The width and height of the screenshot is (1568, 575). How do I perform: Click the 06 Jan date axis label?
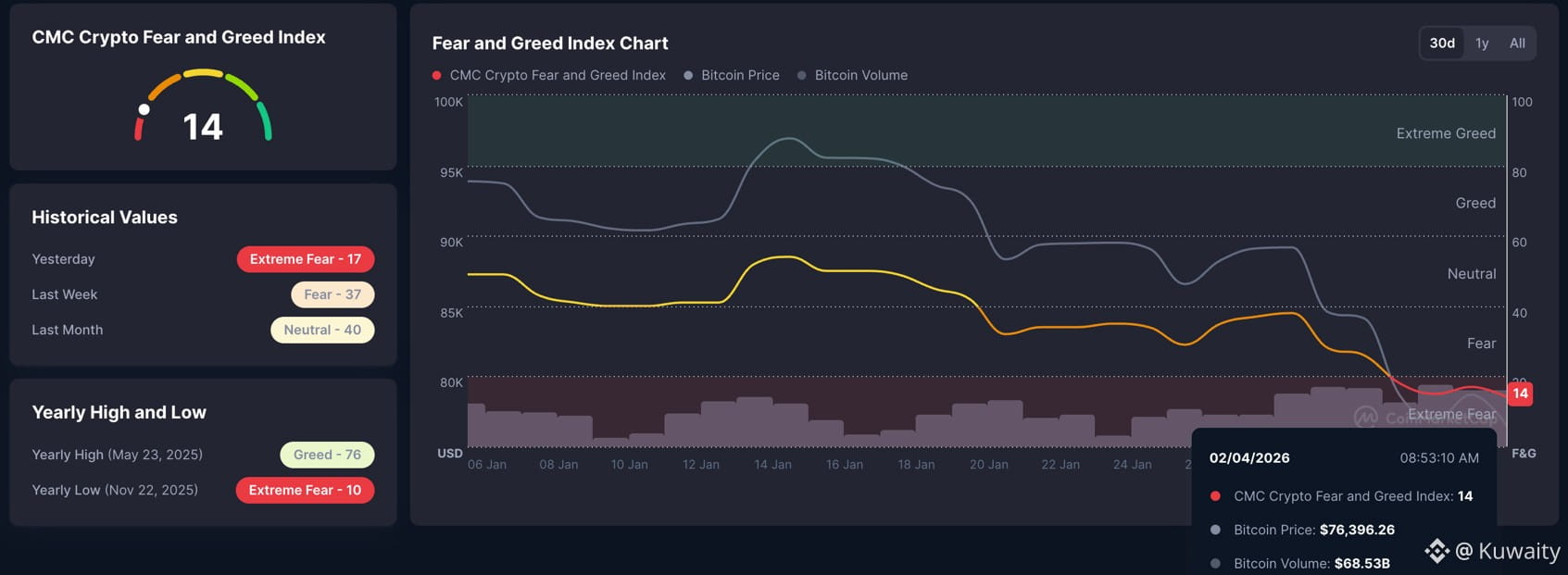487,465
